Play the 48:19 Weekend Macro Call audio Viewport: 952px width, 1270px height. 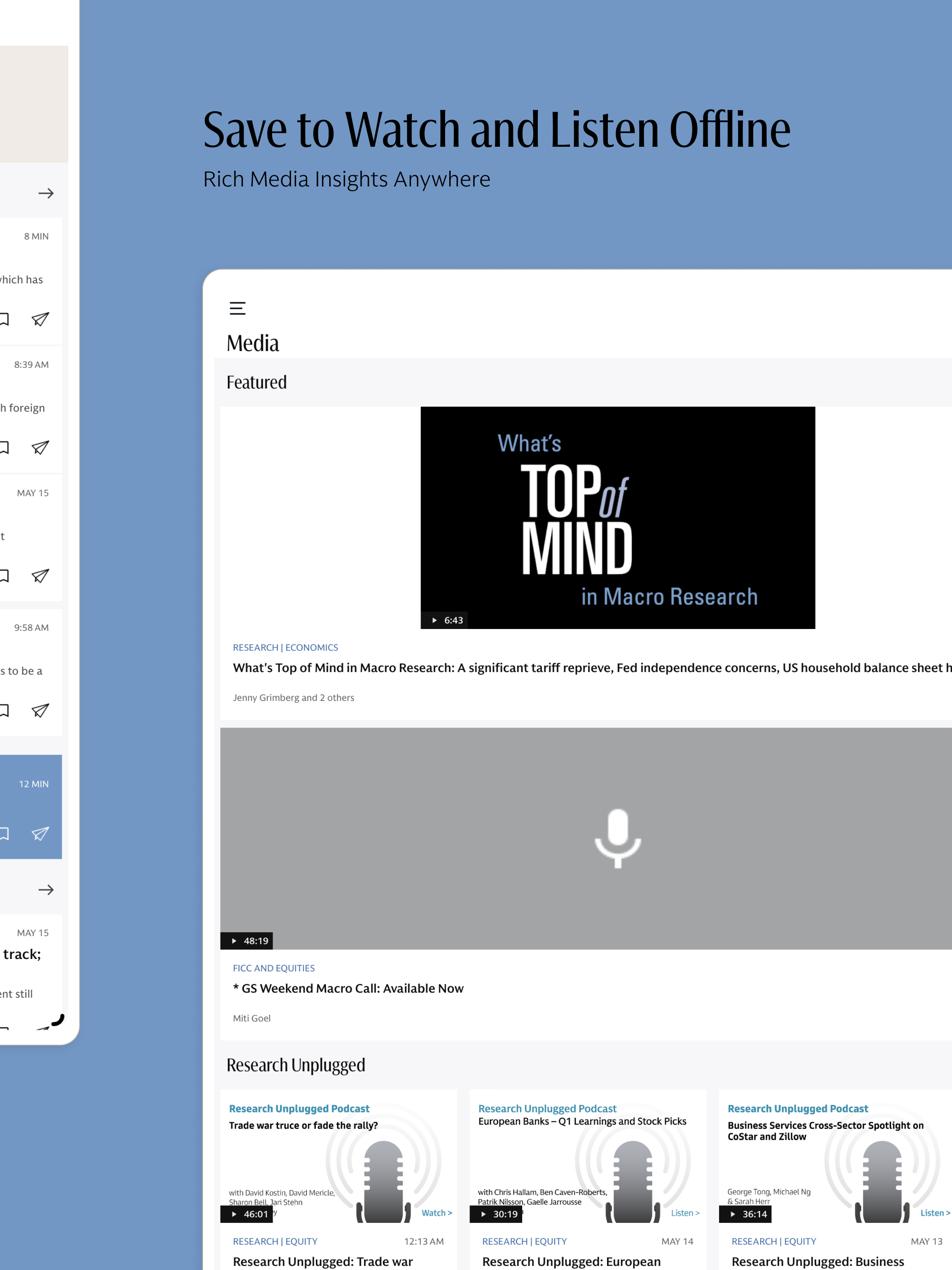[247, 941]
